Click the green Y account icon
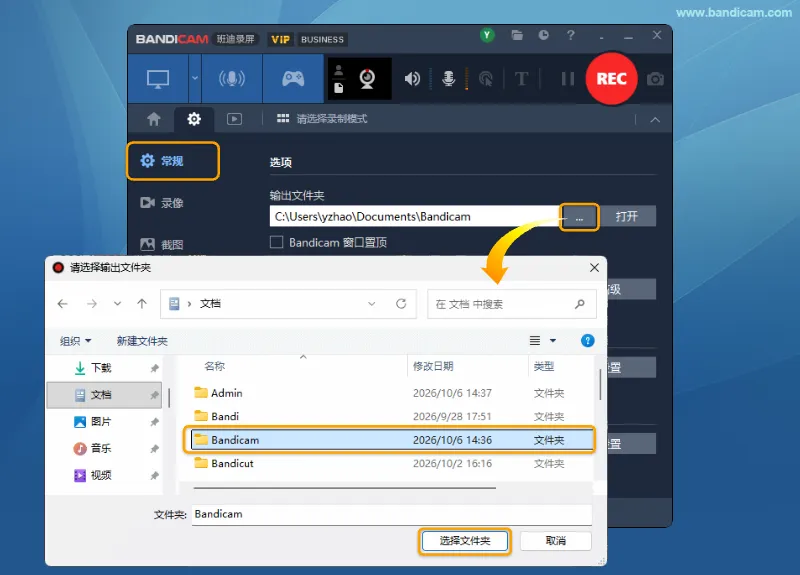 [x=487, y=35]
